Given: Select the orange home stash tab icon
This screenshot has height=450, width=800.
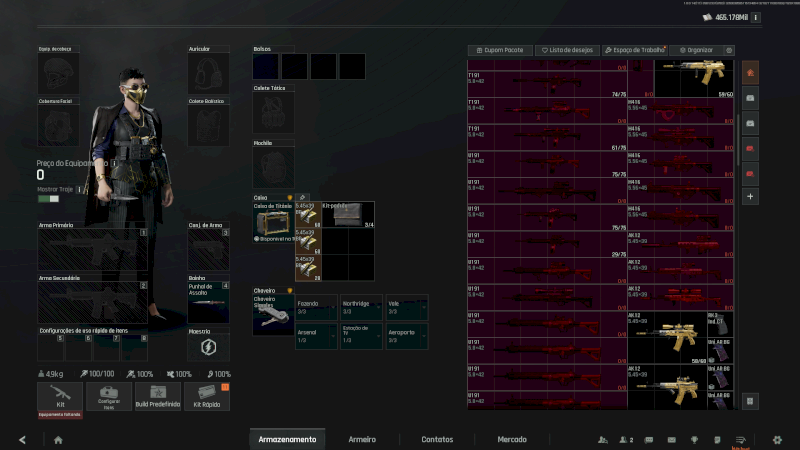Looking at the screenshot, I should coord(750,73).
